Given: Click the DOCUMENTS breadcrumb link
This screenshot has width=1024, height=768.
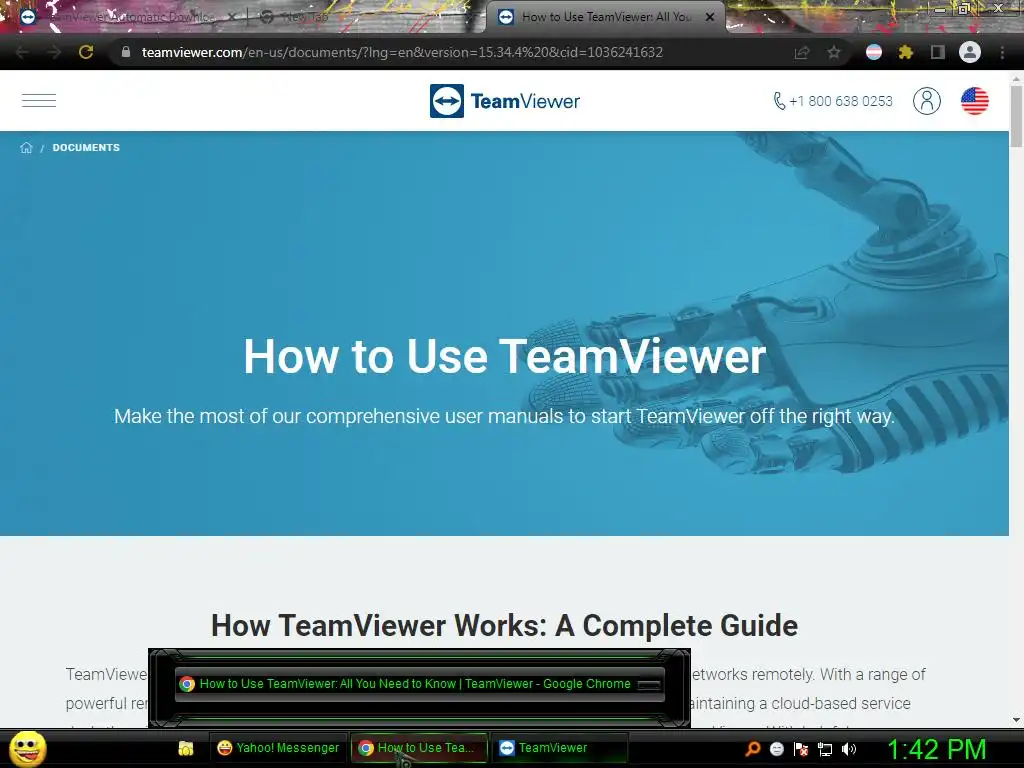Looking at the screenshot, I should 86,148.
